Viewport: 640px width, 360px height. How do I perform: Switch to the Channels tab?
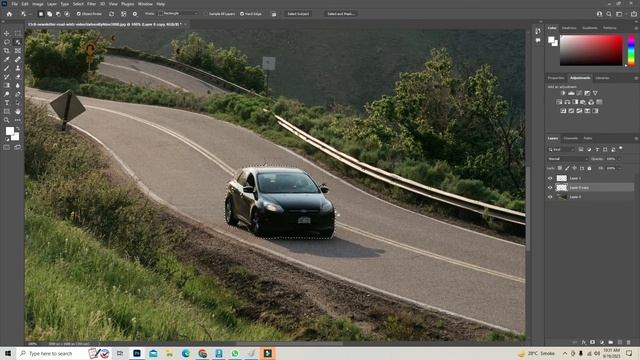coord(571,138)
